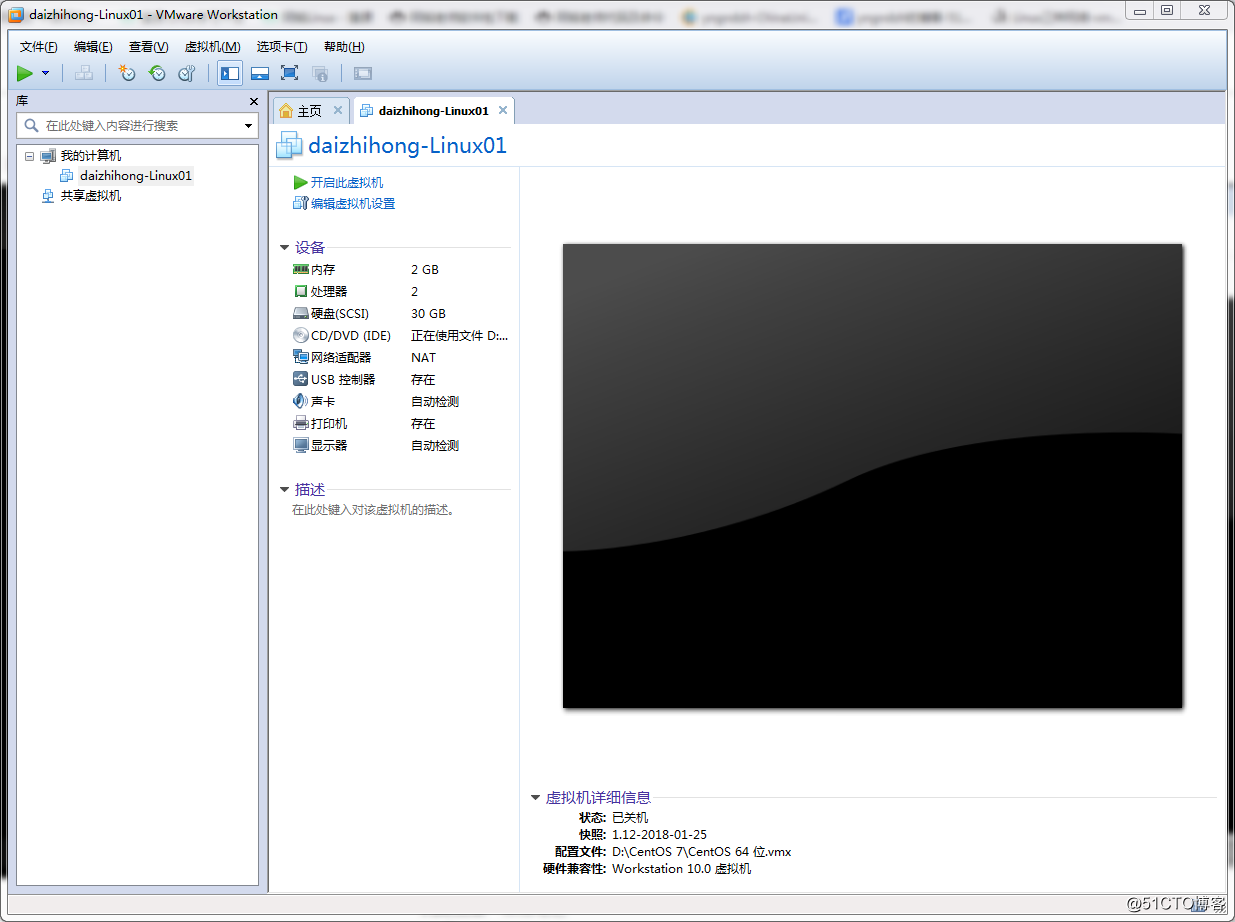The image size is (1235, 922).
Task: Click the Unity mode toolbar icon
Action: [320, 73]
